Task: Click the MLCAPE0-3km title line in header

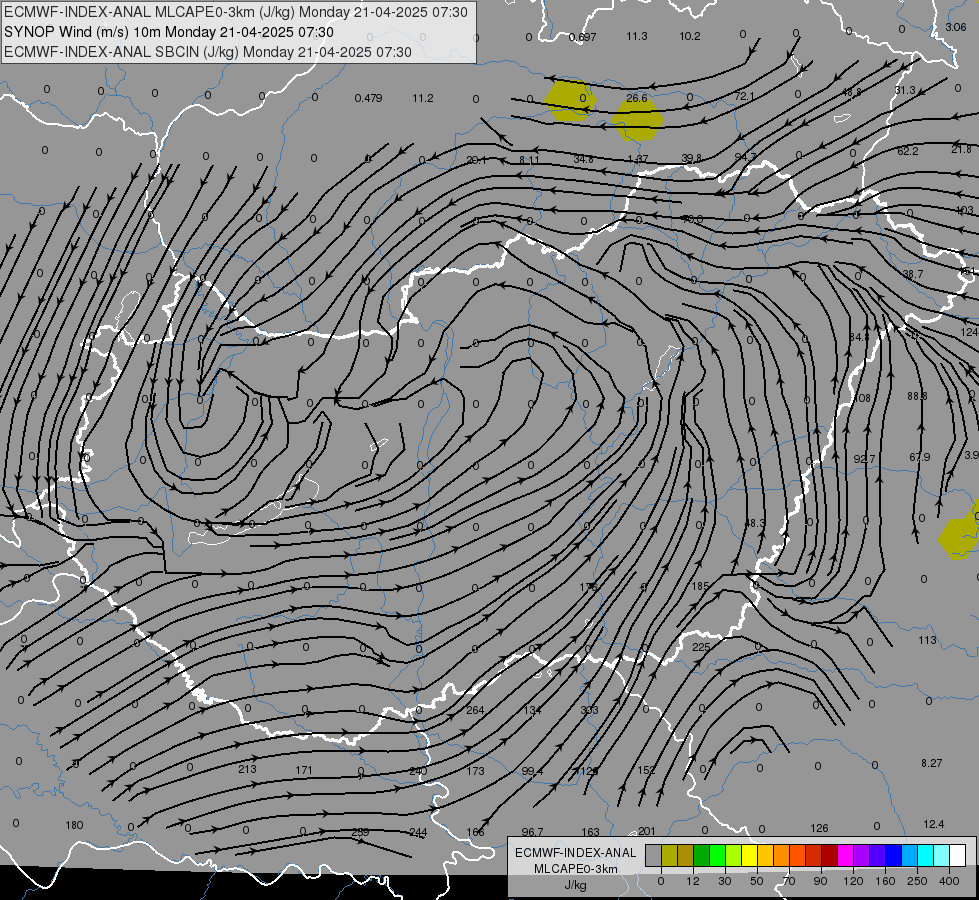Action: [x=235, y=12]
